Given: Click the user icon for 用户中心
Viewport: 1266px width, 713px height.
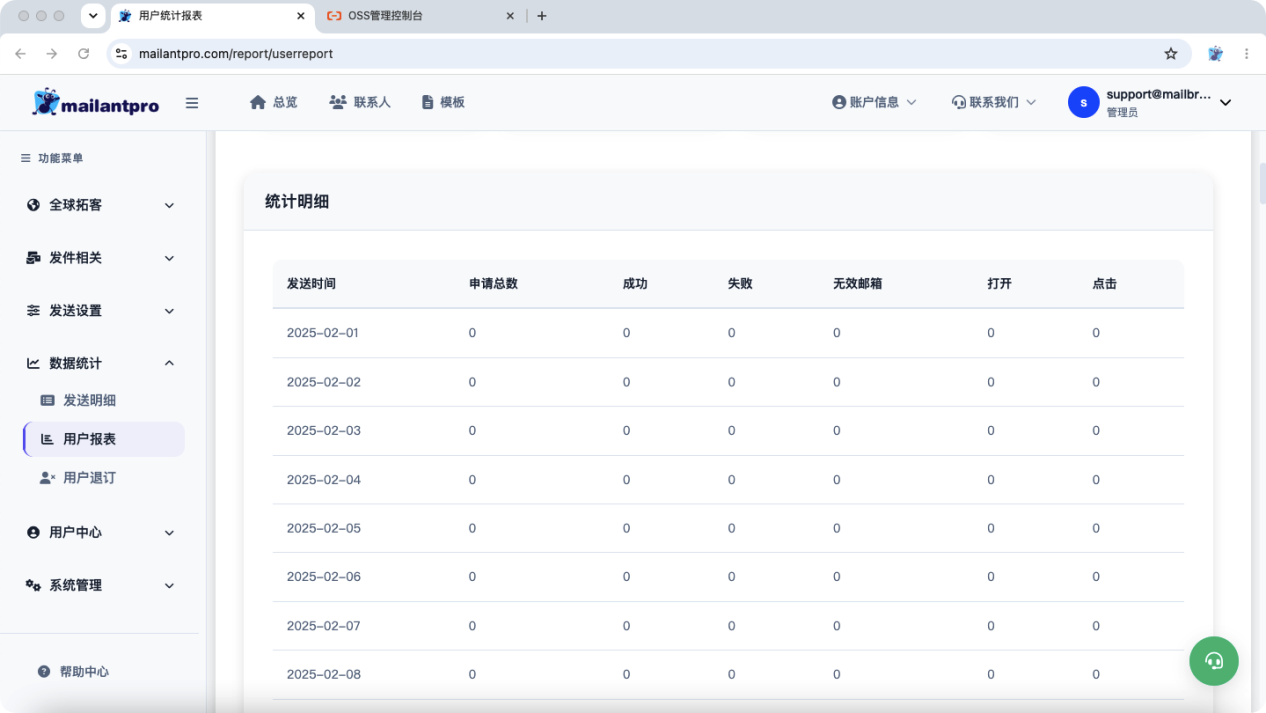Looking at the screenshot, I should 33,533.
